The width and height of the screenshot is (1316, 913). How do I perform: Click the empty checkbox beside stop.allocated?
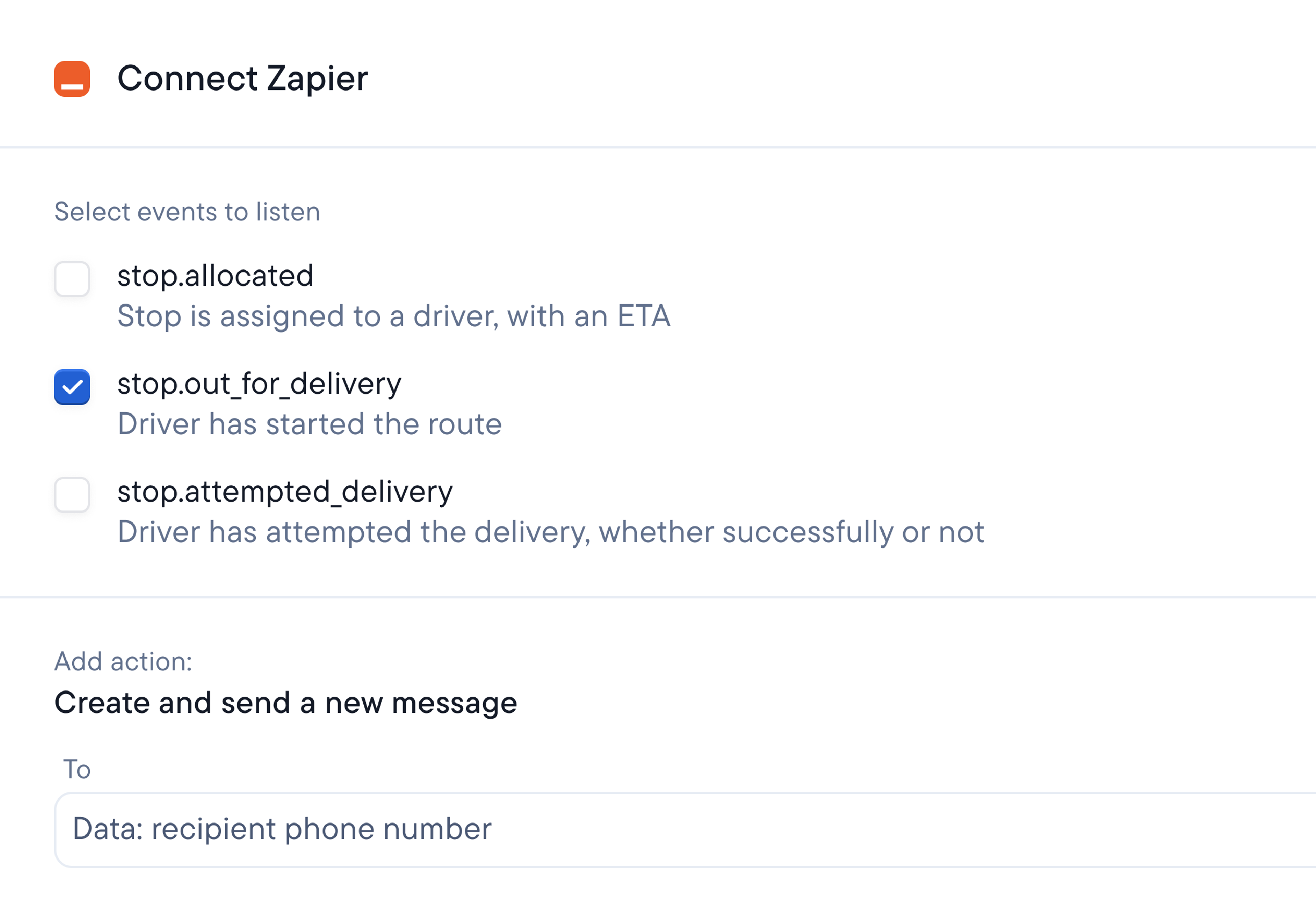[x=72, y=280]
